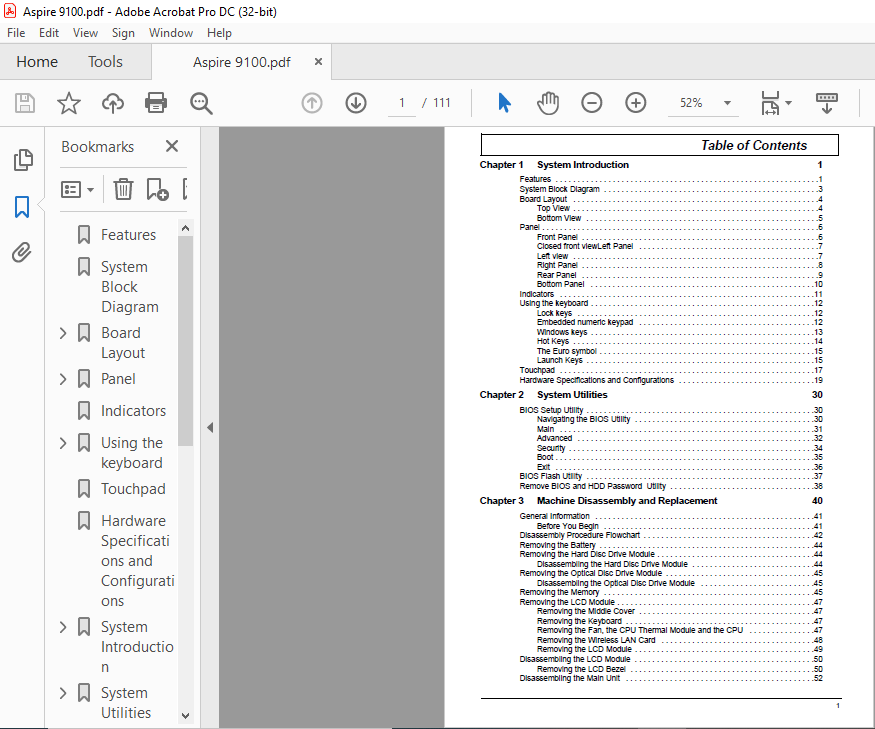This screenshot has height=729, width=875.
Task: Click Chapter 1 System Introduction heading
Action: 554,165
